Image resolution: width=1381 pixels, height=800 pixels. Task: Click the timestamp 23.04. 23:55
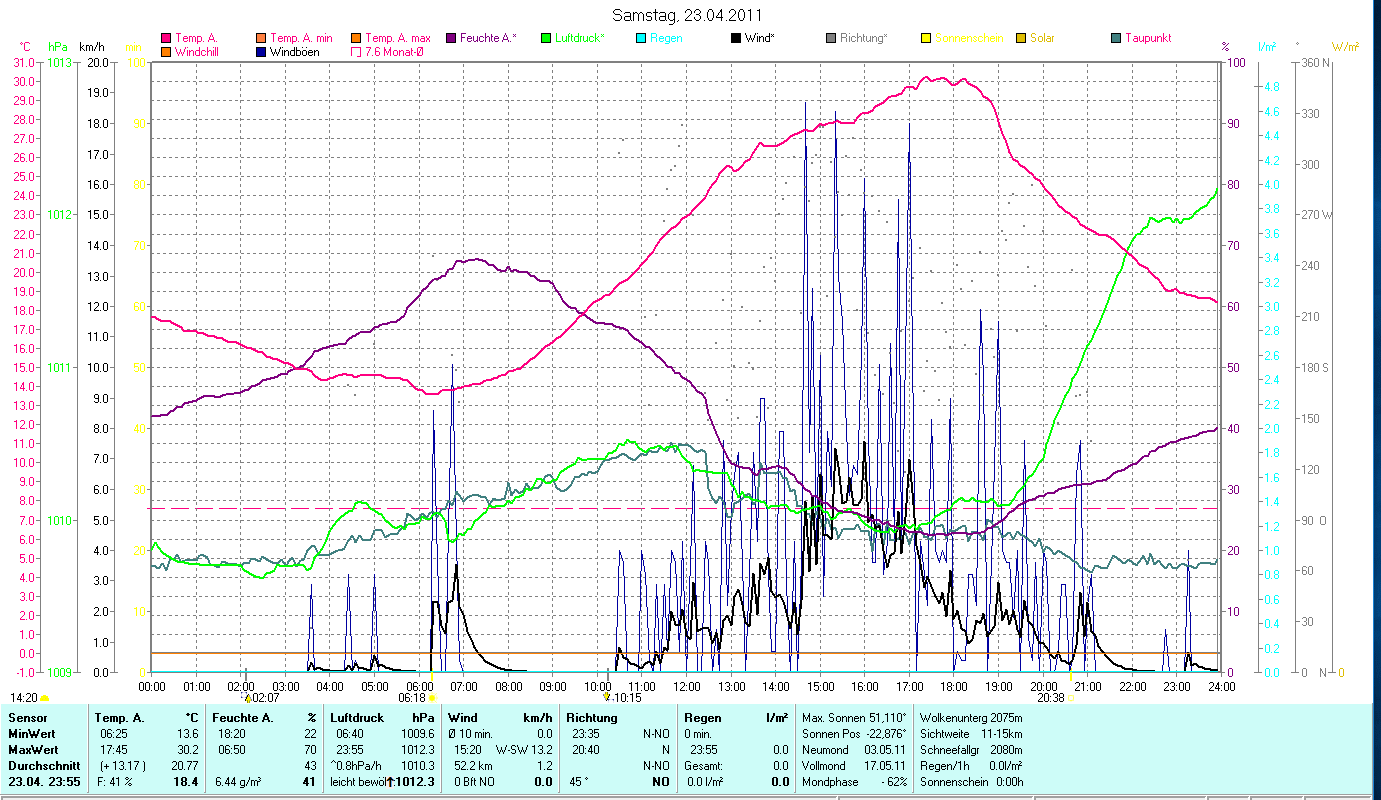coord(45,782)
